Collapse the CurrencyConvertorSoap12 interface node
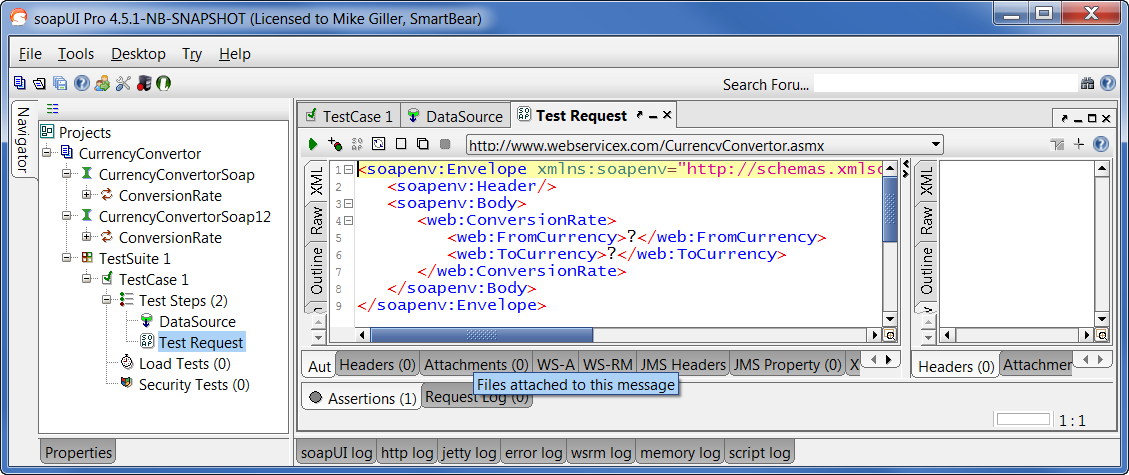 pos(67,215)
